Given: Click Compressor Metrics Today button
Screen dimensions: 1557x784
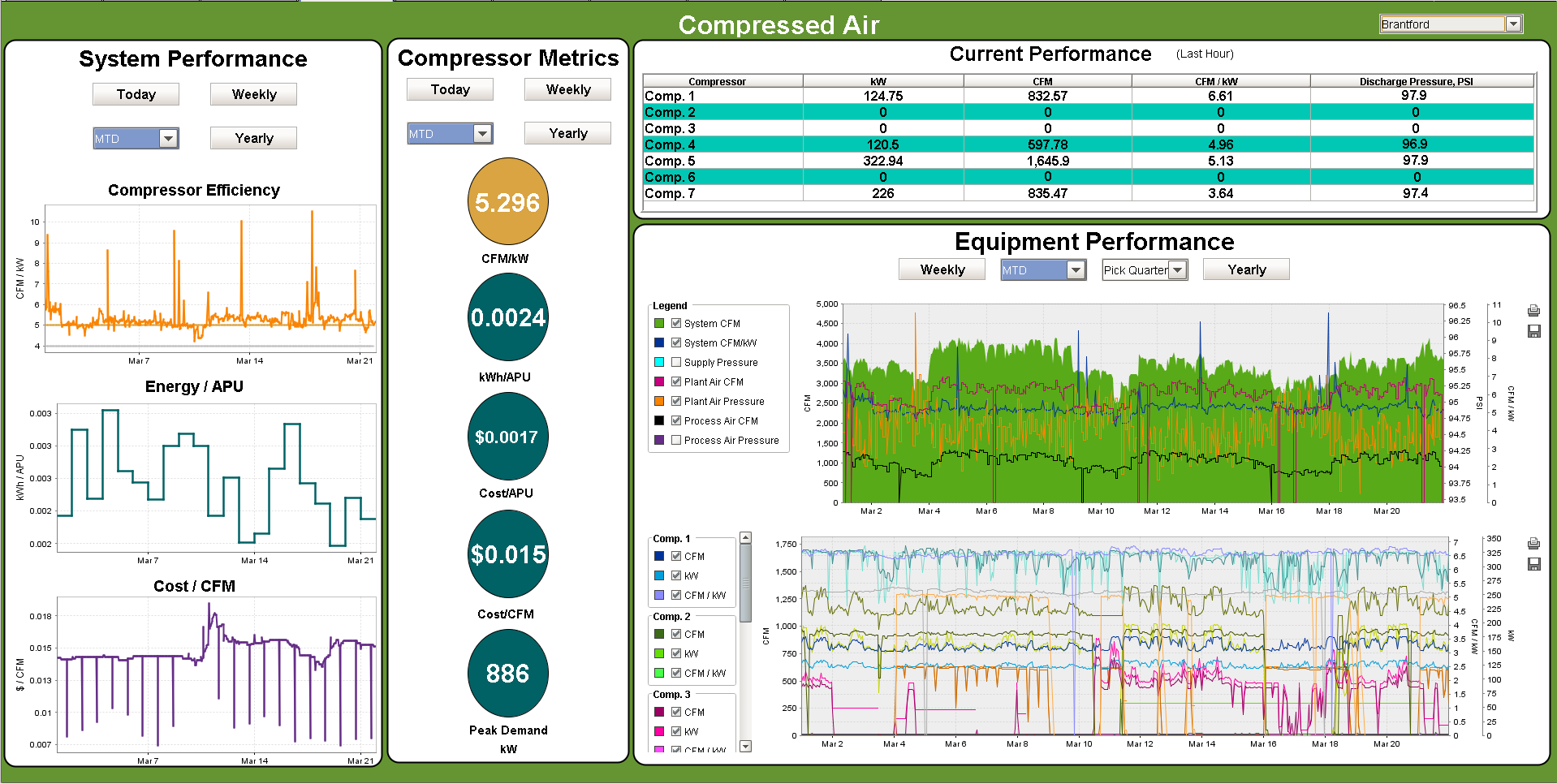Looking at the screenshot, I should click(450, 89).
